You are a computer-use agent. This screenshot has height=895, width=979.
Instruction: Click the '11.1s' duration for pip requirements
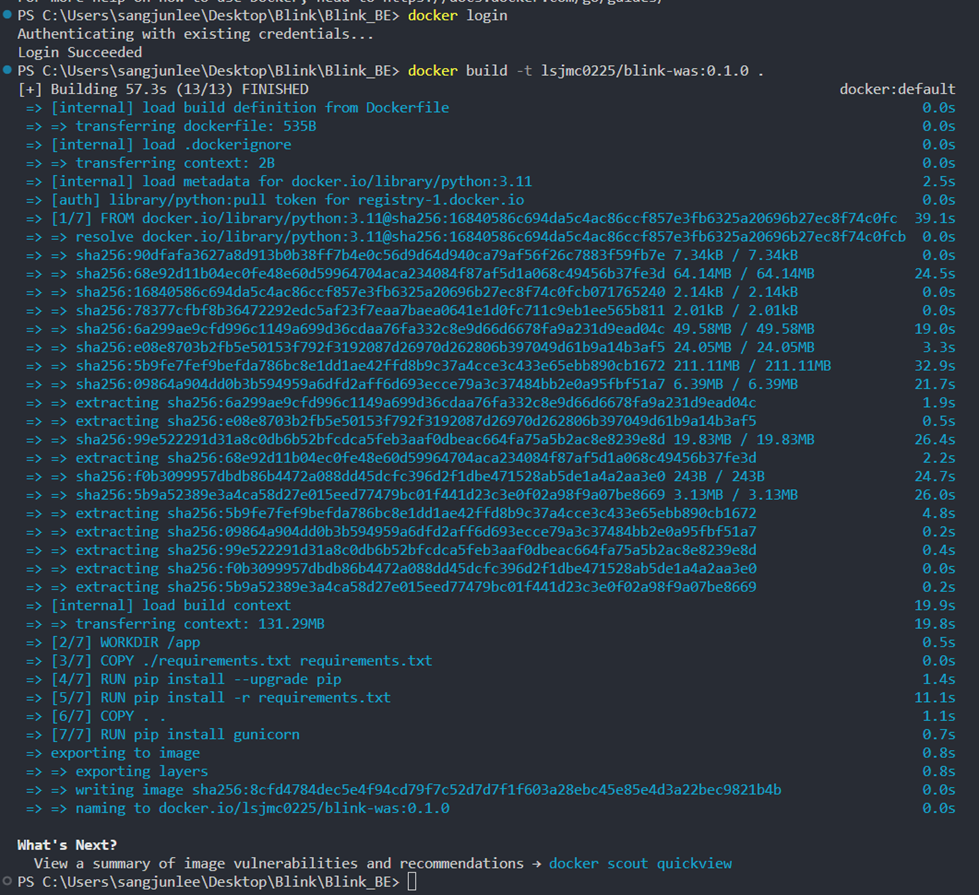click(935, 697)
